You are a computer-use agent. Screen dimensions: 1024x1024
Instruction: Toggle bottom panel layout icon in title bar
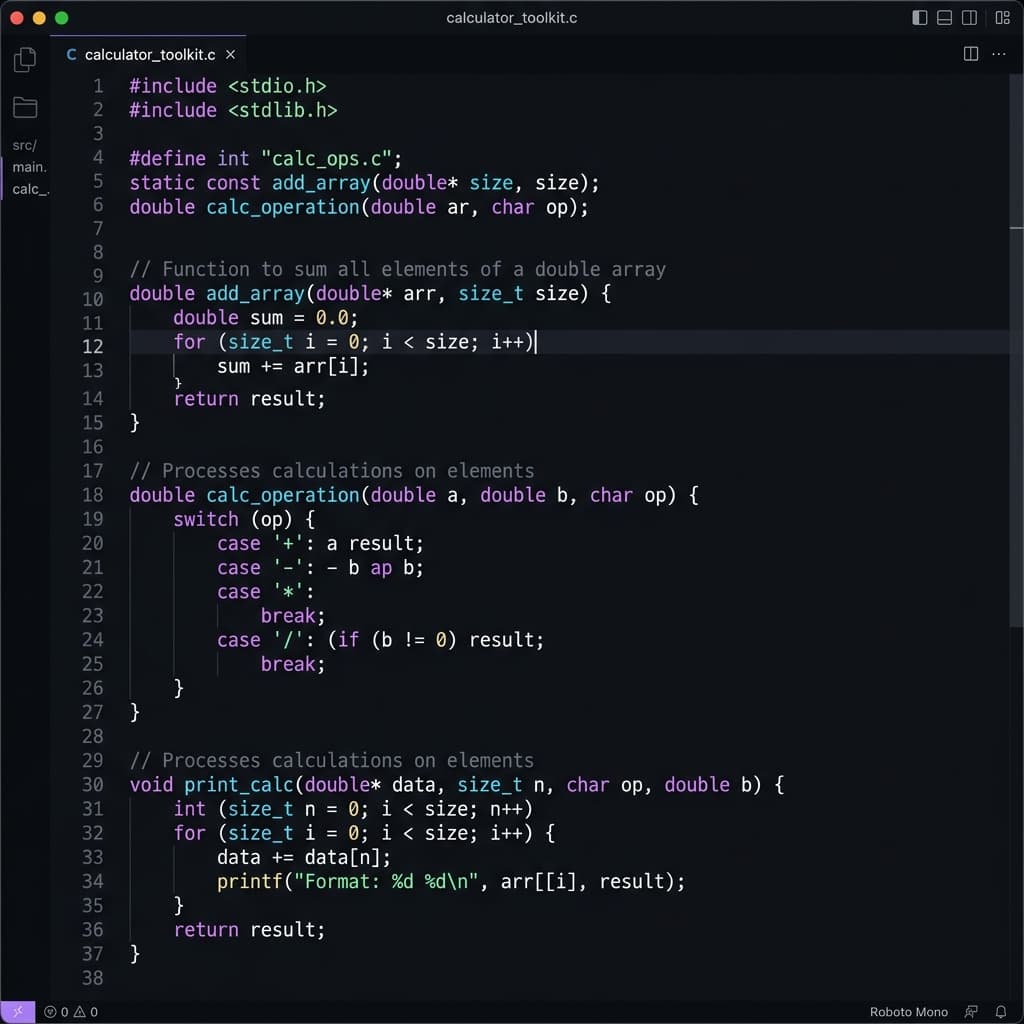(x=944, y=18)
